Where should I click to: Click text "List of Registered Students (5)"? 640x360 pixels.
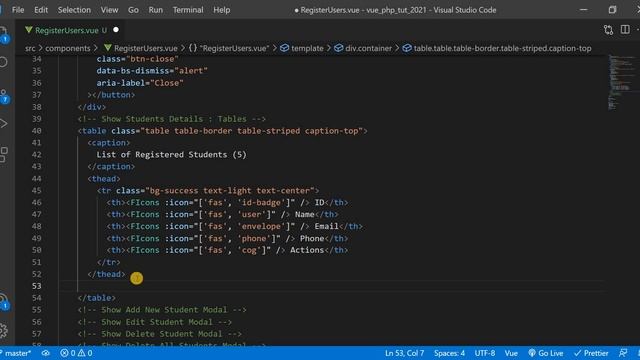pyautogui.click(x=171, y=154)
